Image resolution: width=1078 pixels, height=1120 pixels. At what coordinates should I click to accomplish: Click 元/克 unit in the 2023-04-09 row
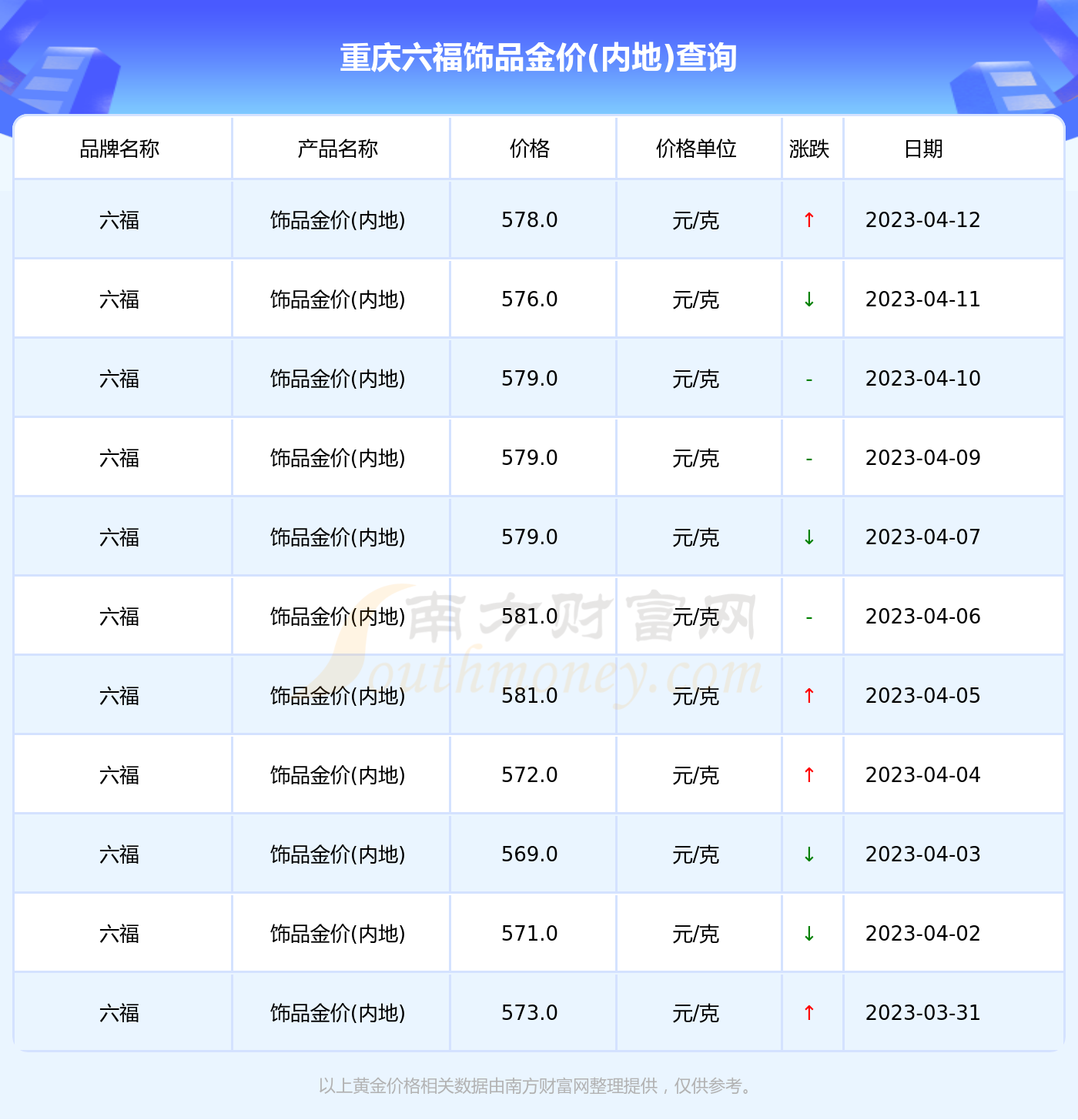[696, 459]
